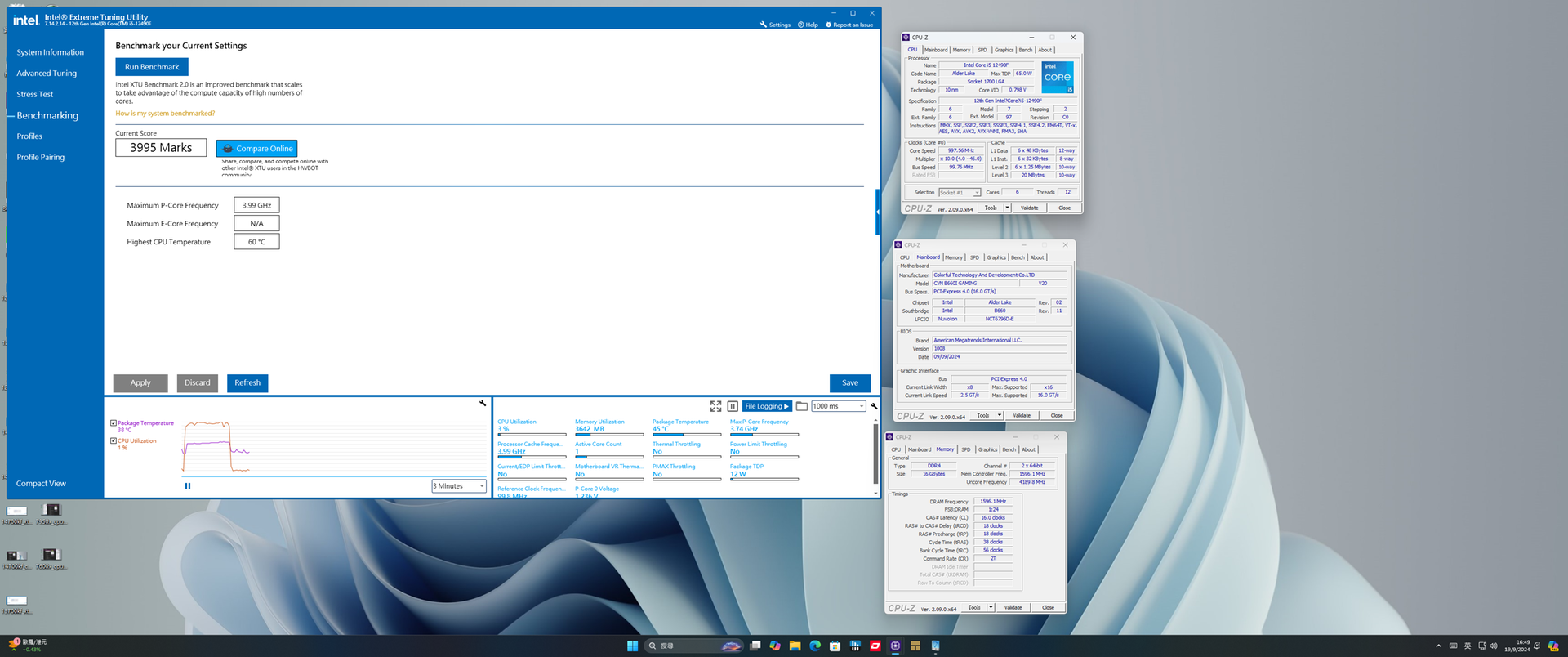Uncheck CPU Utilization graph checkbox
1568x657 pixels.
point(114,440)
